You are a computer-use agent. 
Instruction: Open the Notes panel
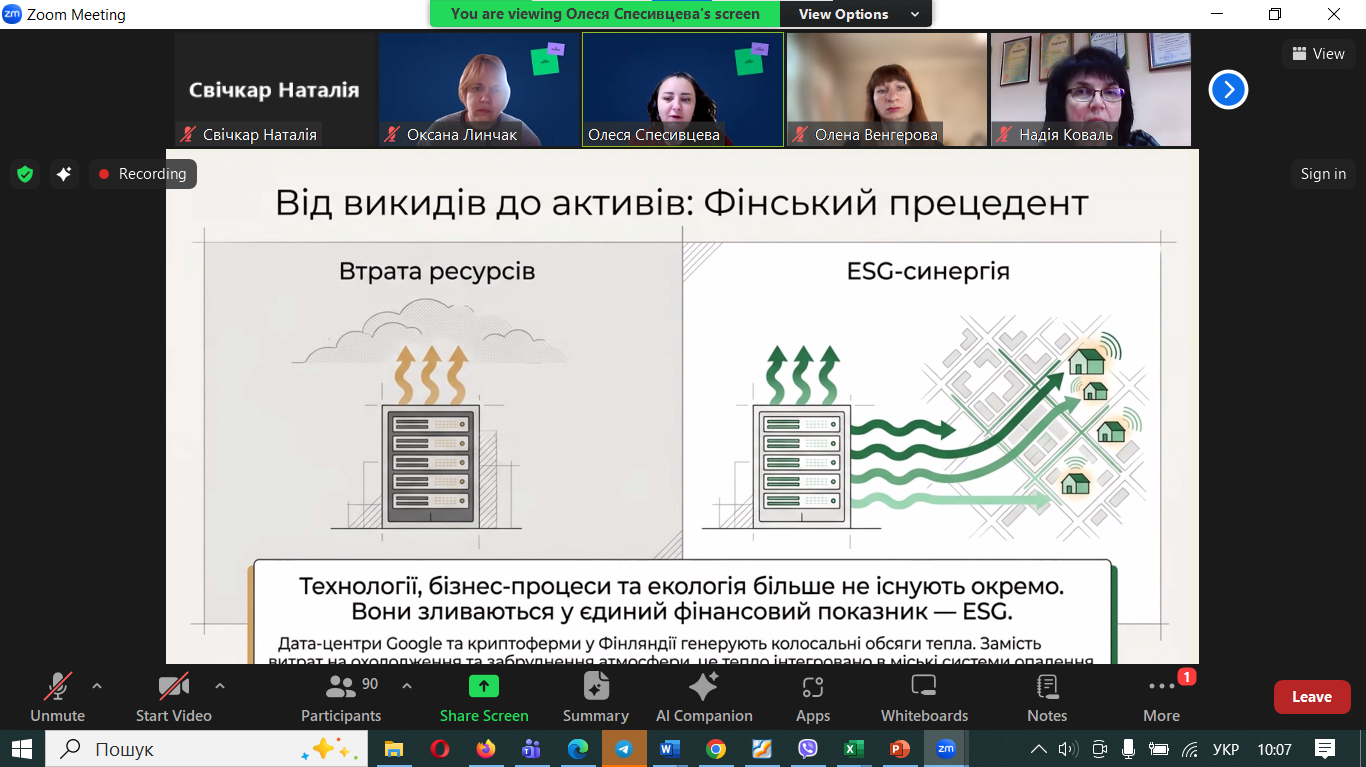point(1047,697)
